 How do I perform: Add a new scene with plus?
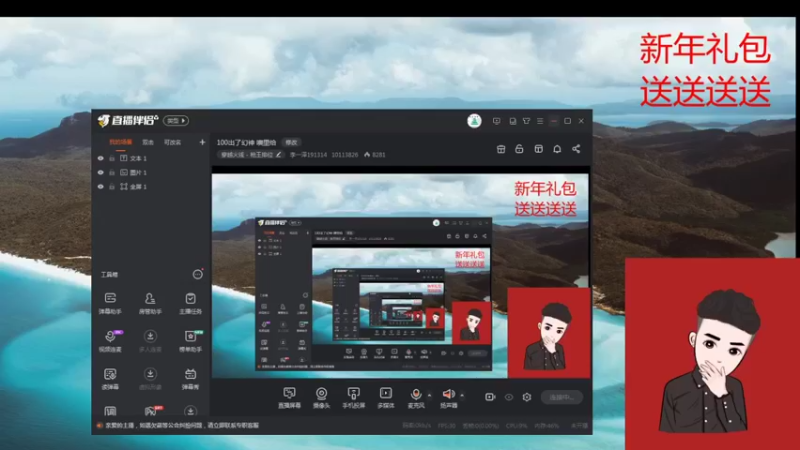pyautogui.click(x=202, y=142)
